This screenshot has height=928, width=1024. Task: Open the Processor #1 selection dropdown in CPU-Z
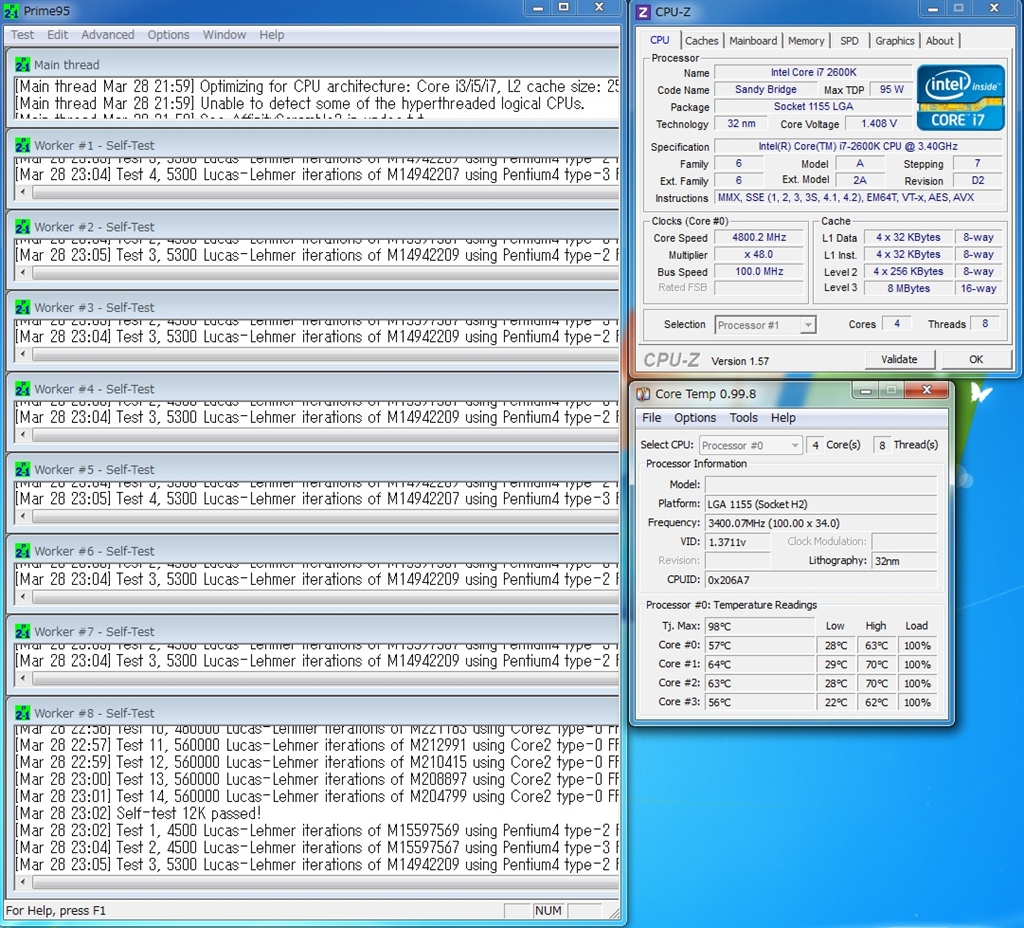[x=765, y=325]
